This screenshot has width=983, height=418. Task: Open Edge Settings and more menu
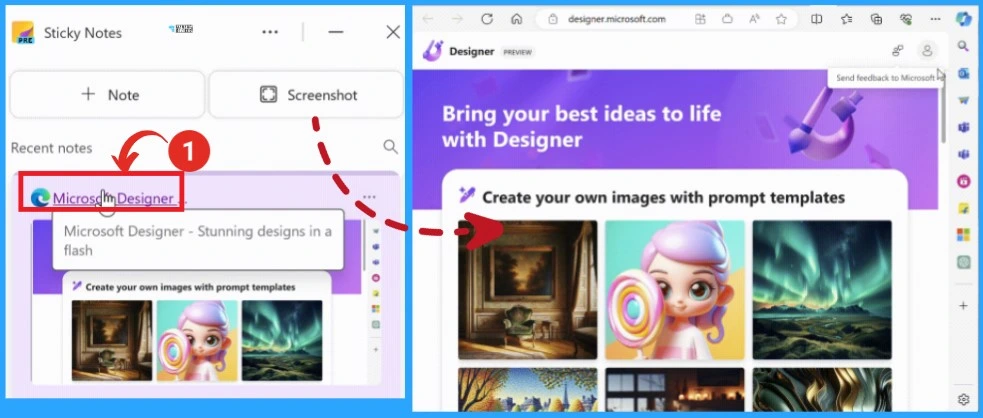point(936,19)
